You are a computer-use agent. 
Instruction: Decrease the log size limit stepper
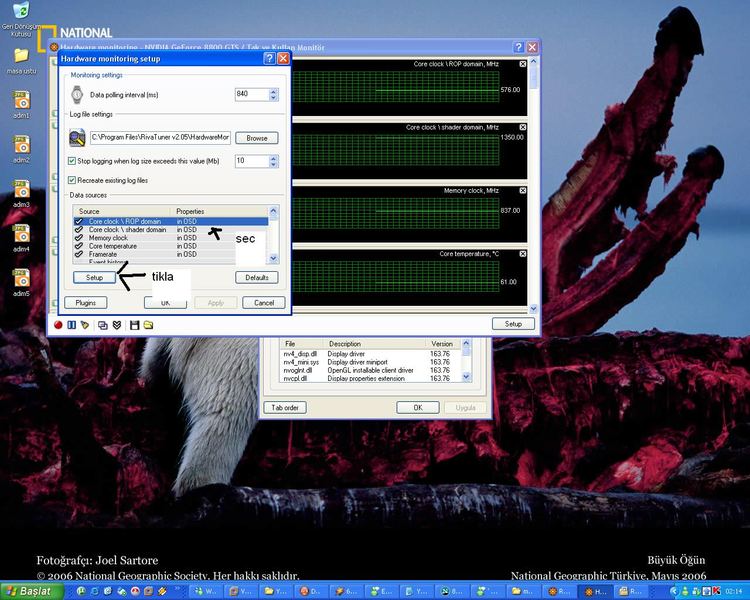pos(273,164)
